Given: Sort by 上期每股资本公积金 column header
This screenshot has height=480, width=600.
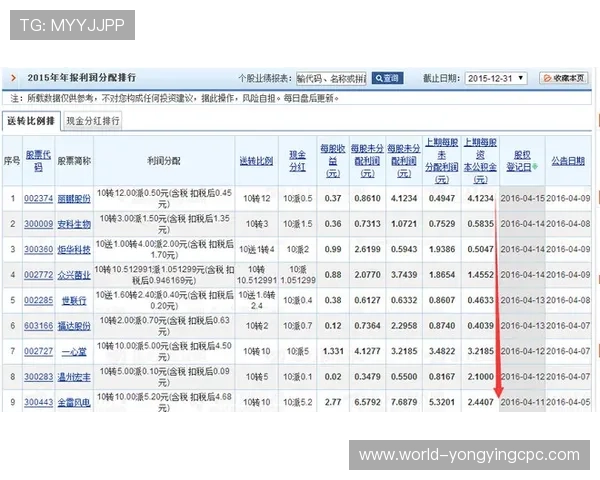Looking at the screenshot, I should [x=480, y=161].
